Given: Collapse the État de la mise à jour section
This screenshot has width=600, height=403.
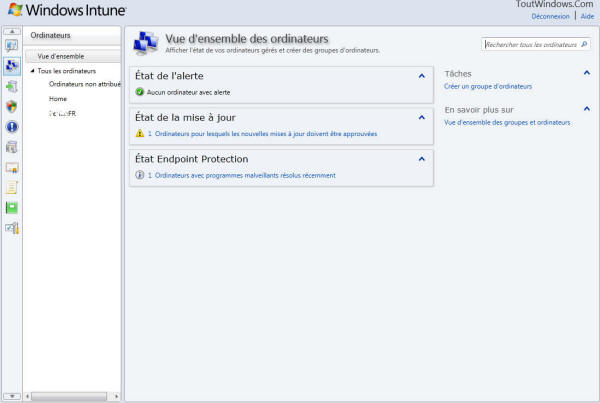Looking at the screenshot, I should click(x=422, y=117).
